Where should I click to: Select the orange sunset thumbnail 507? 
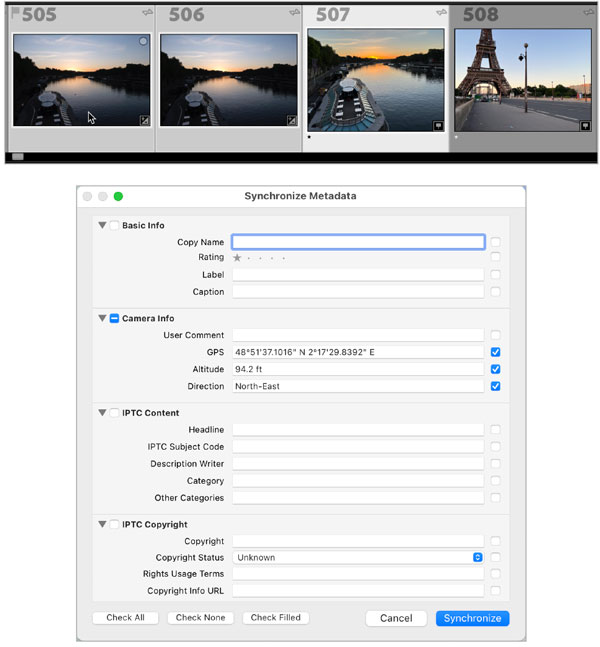(376, 80)
